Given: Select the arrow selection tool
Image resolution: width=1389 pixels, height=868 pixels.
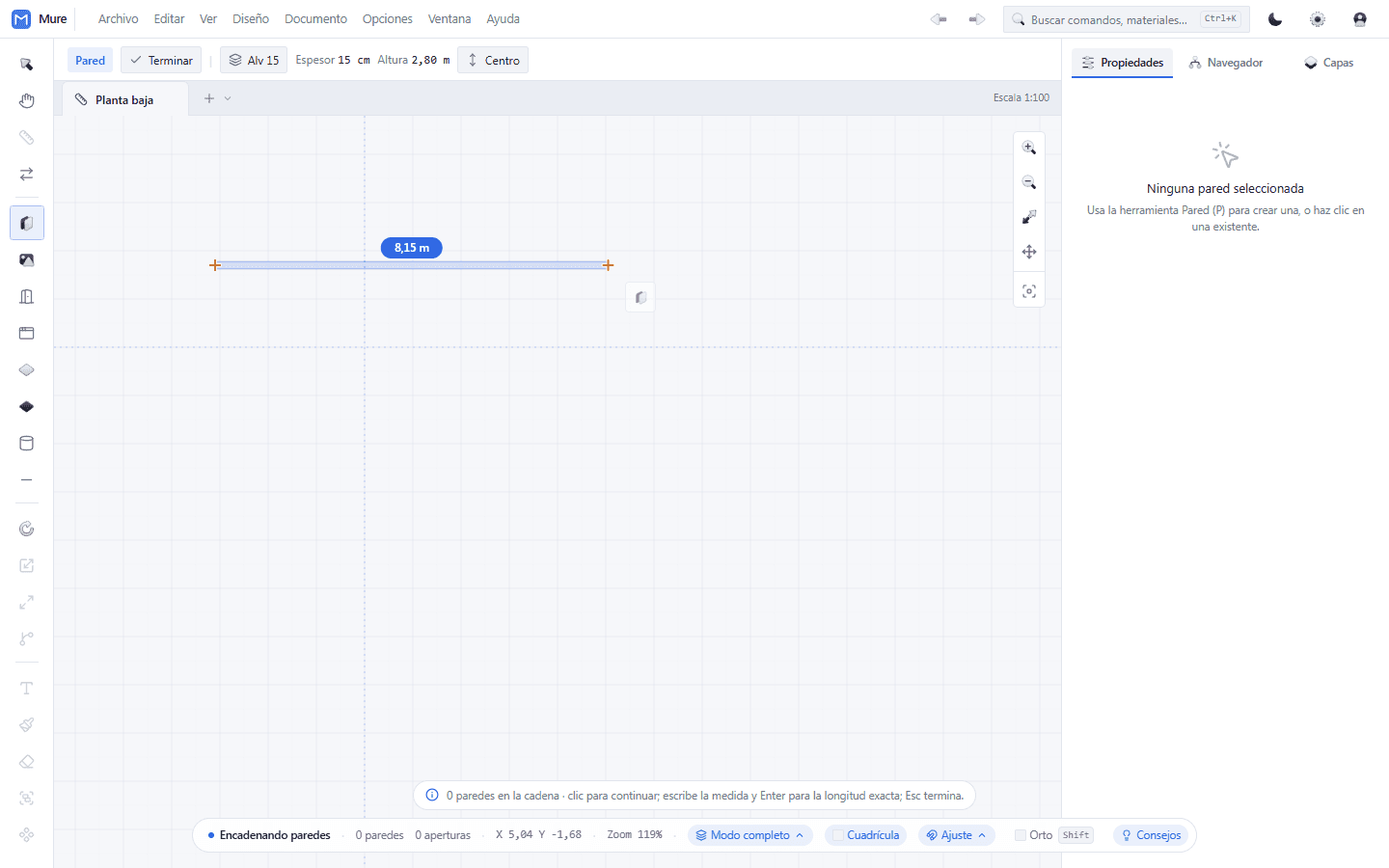Looking at the screenshot, I should [27, 65].
